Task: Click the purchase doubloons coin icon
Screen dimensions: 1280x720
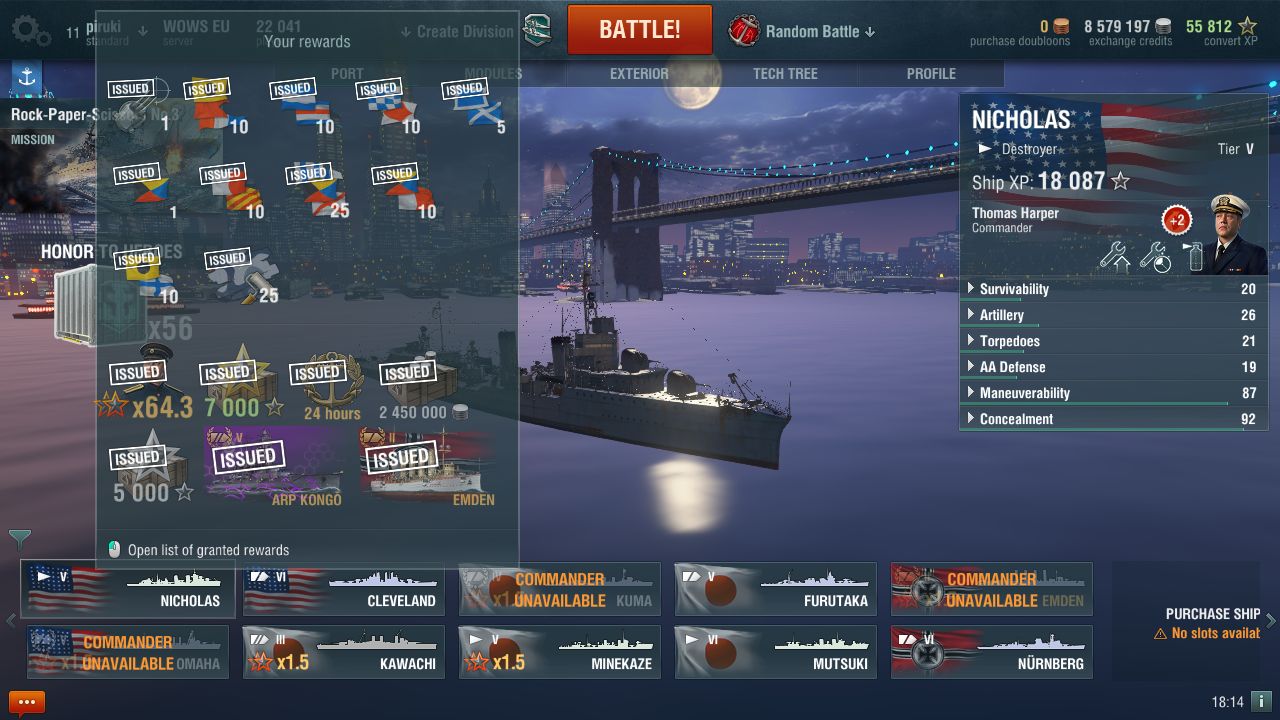Action: pos(1061,27)
